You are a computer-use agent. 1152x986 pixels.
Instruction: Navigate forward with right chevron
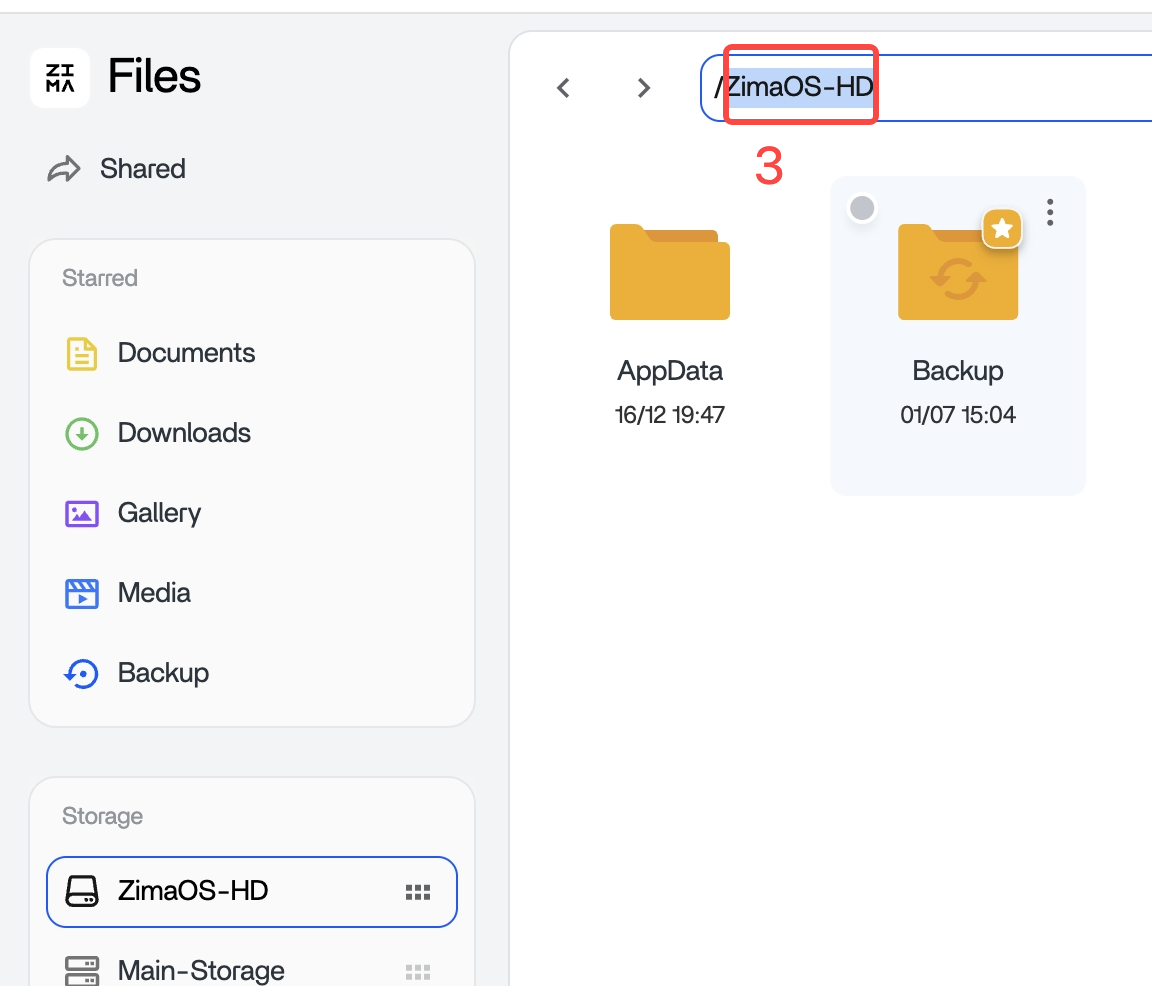[x=644, y=88]
